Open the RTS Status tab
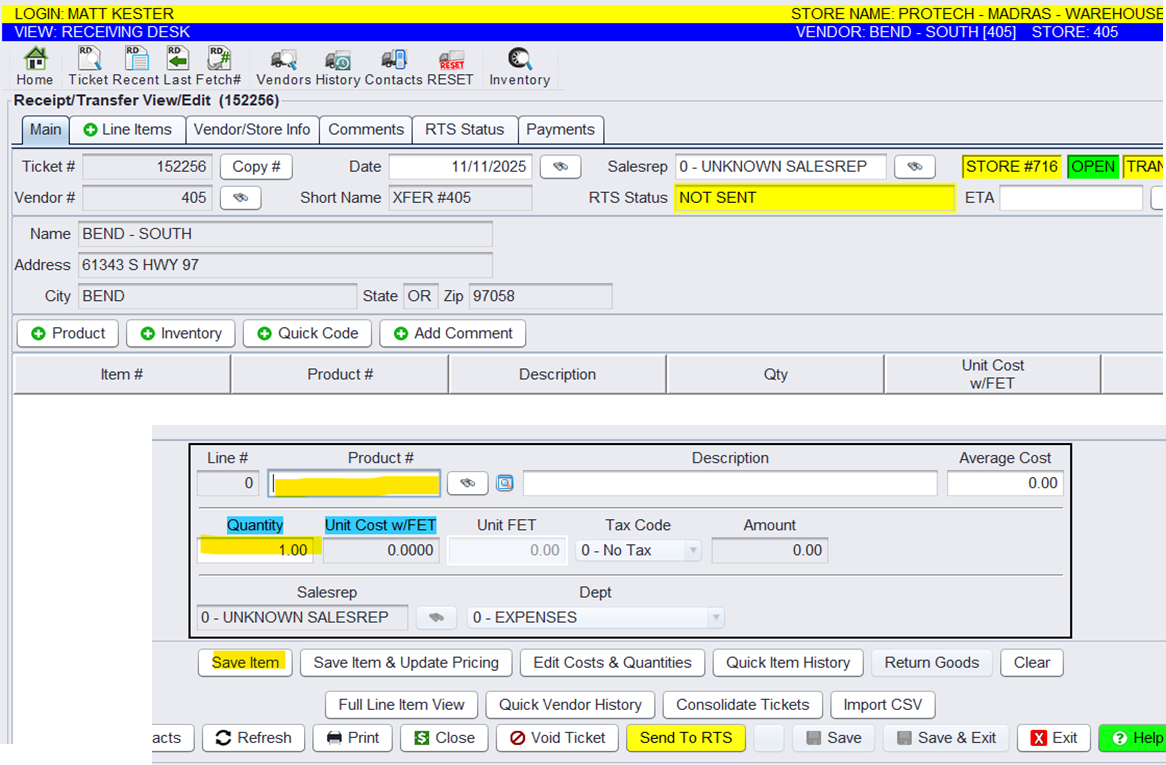This screenshot has width=1166, height=765. tap(464, 129)
